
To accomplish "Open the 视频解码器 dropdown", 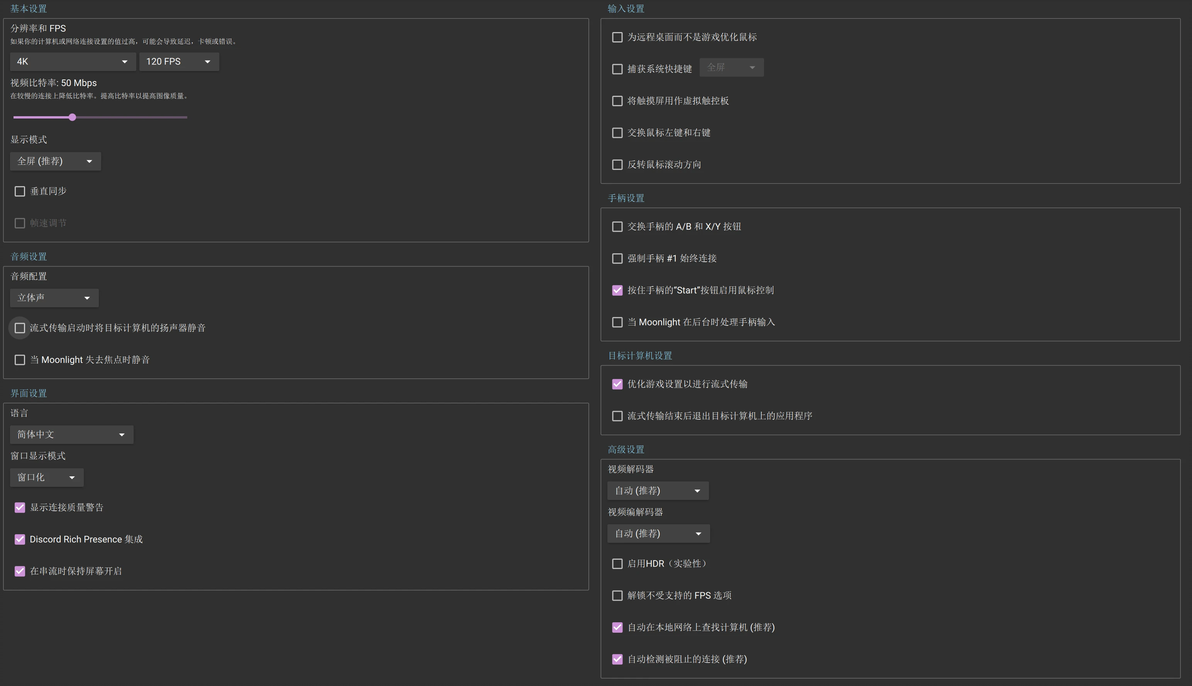I will [x=658, y=491].
